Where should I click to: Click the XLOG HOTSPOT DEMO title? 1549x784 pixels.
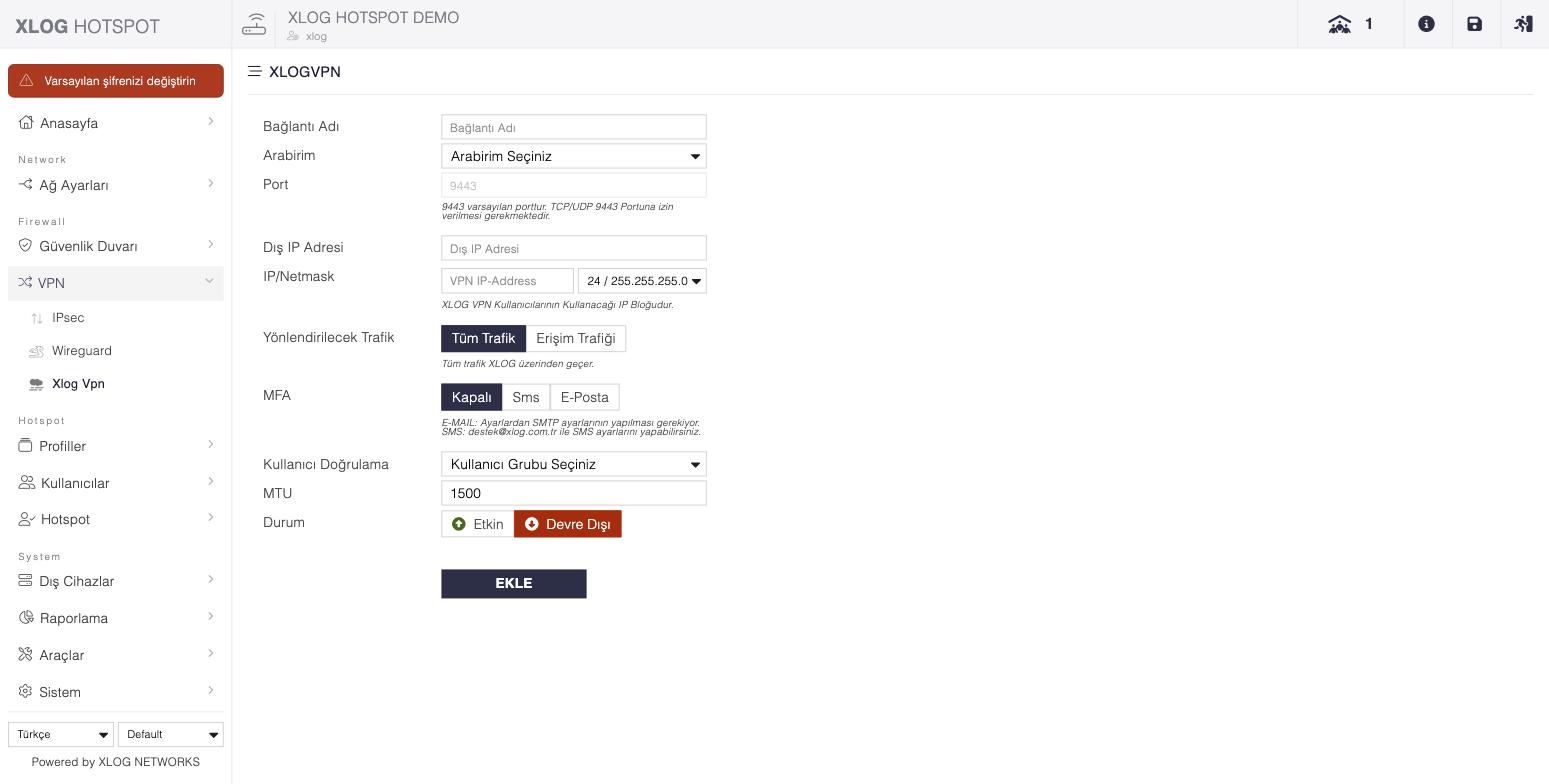click(x=373, y=17)
